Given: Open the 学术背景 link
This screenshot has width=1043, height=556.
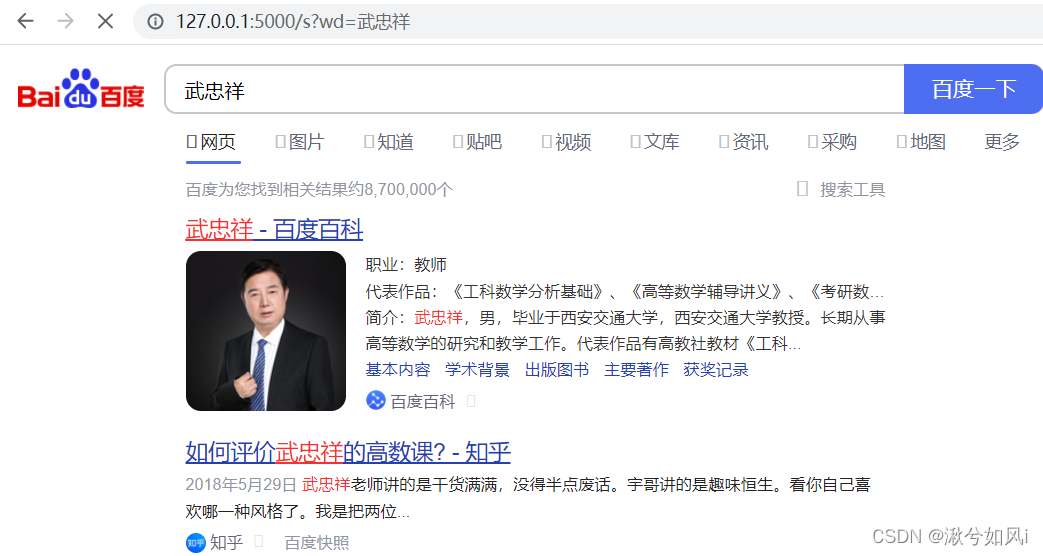Looking at the screenshot, I should [x=477, y=370].
